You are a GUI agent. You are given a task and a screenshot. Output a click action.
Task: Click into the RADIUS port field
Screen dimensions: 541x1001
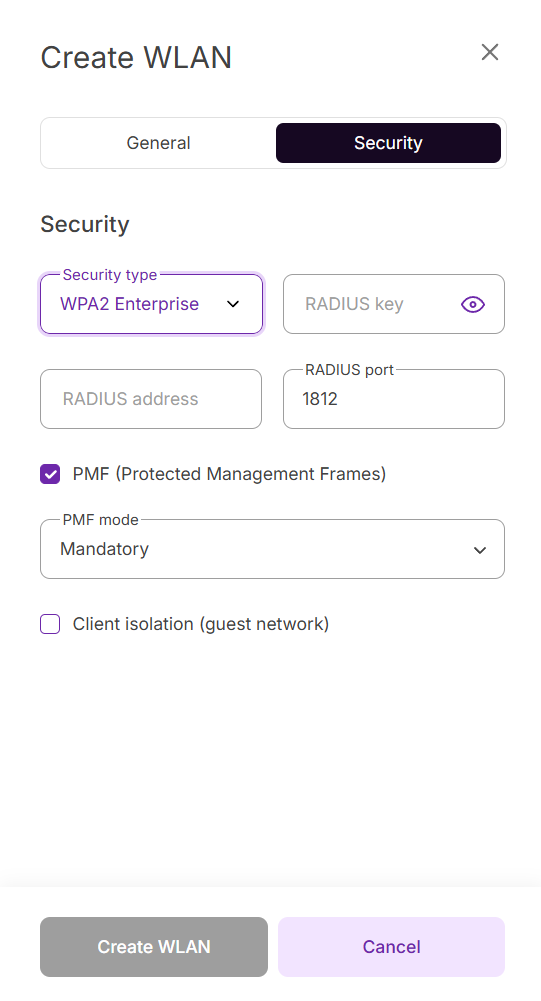[394, 399]
